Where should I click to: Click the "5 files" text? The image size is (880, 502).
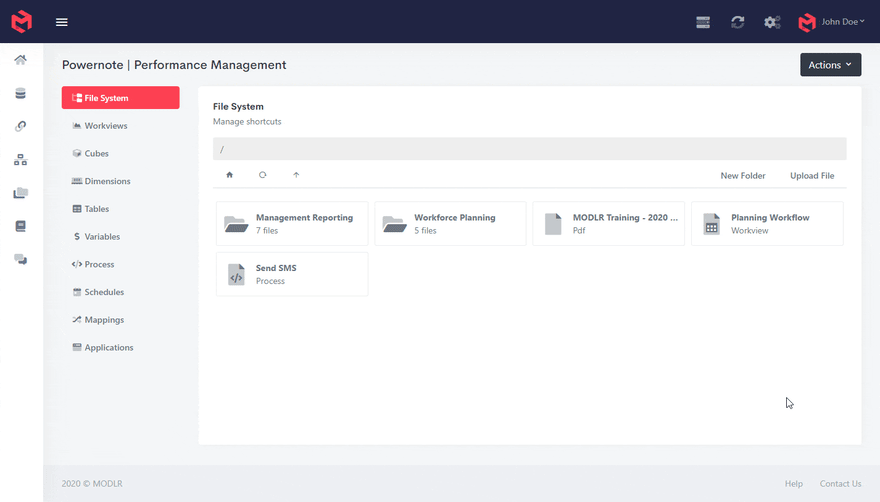(425, 230)
